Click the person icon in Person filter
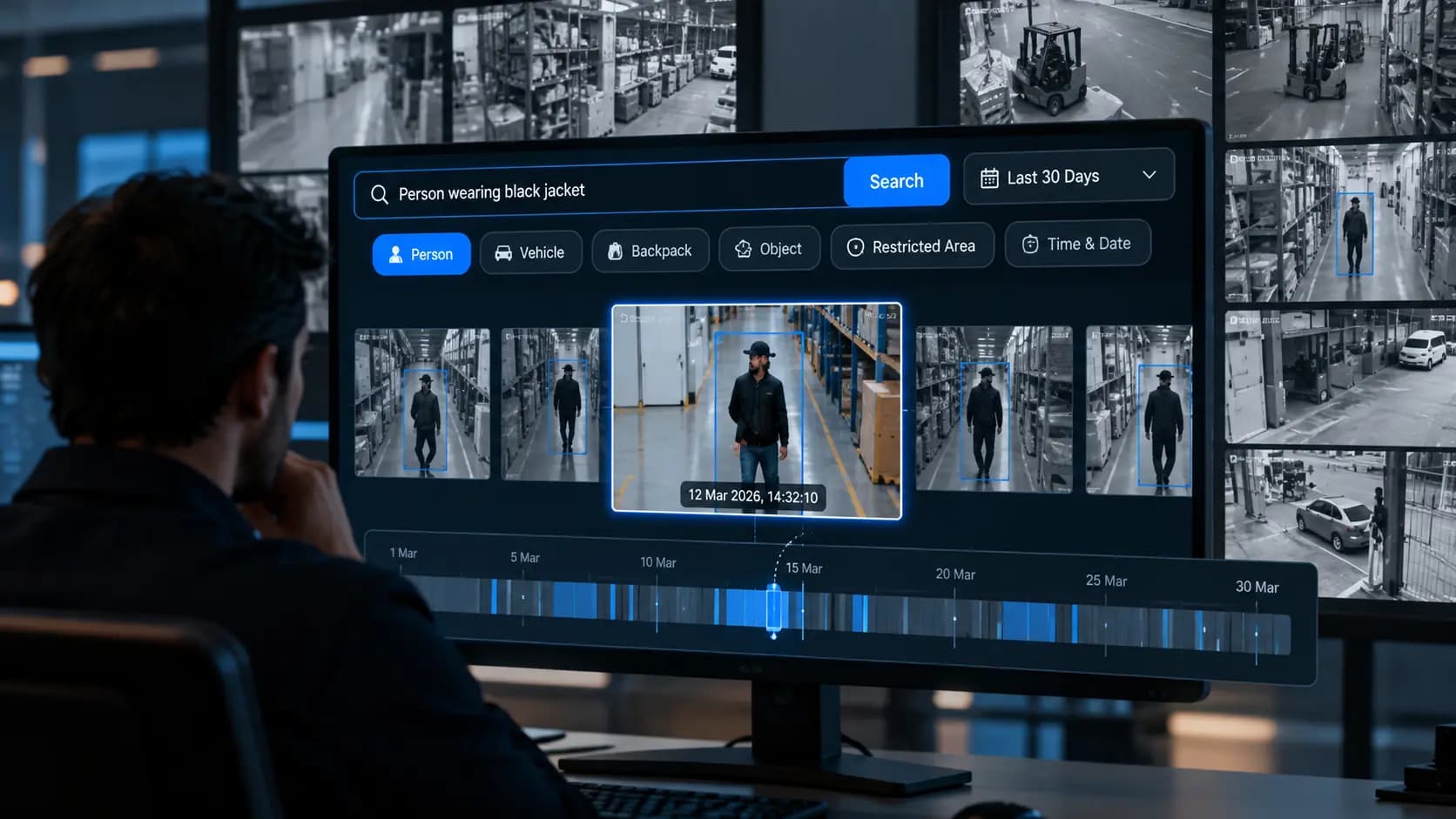 (x=395, y=254)
